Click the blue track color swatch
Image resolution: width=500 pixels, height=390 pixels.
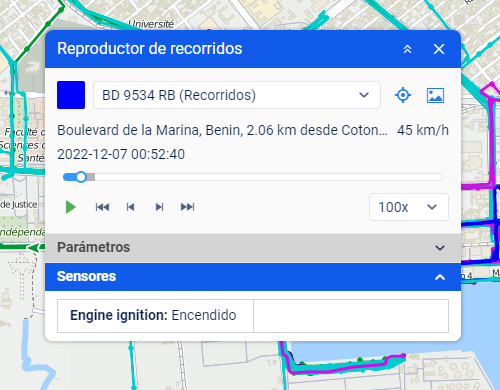pos(71,95)
